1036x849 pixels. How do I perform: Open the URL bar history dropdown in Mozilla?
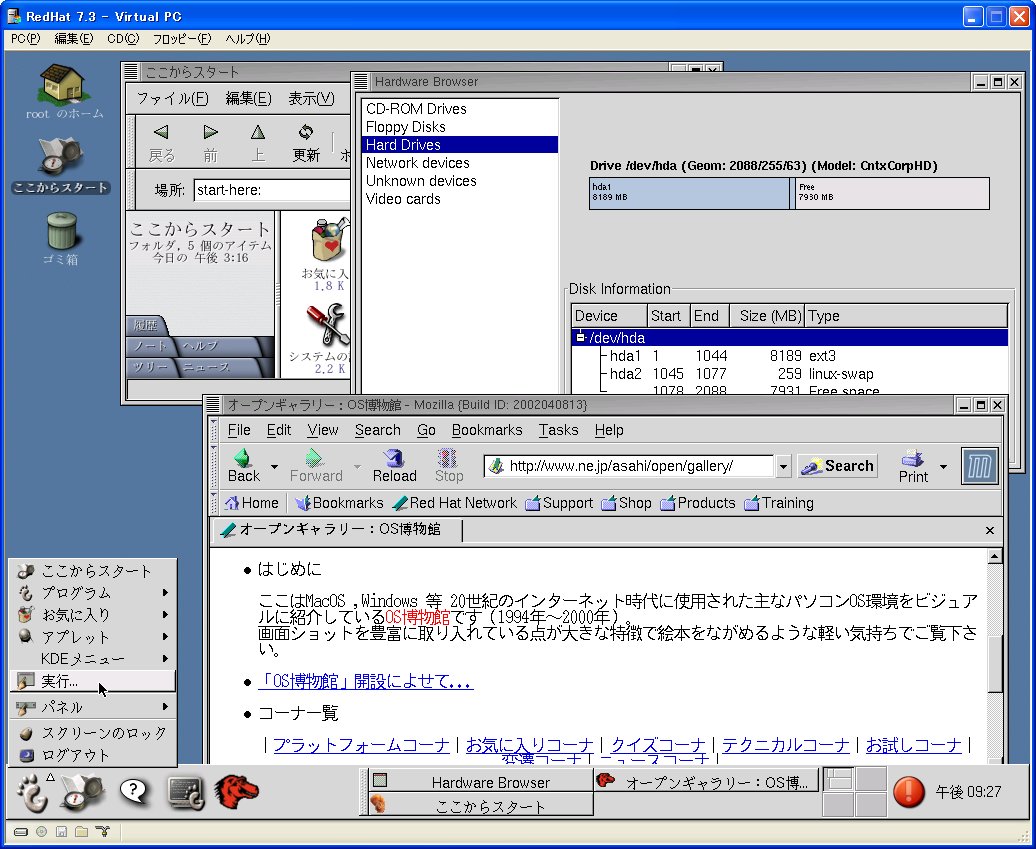[783, 466]
